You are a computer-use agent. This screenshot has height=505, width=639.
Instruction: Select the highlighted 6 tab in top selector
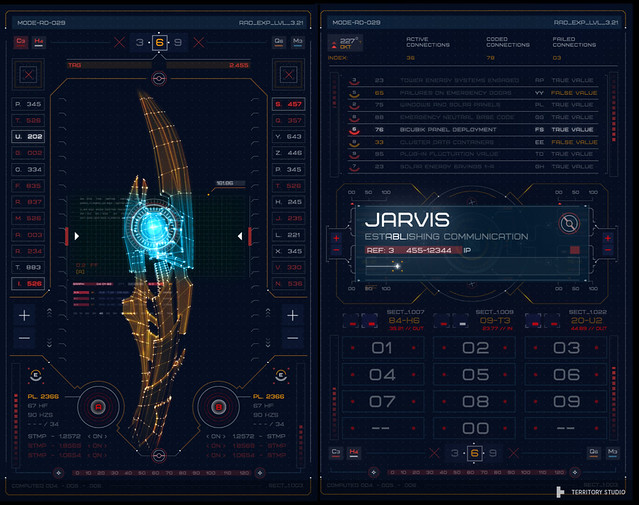click(158, 42)
